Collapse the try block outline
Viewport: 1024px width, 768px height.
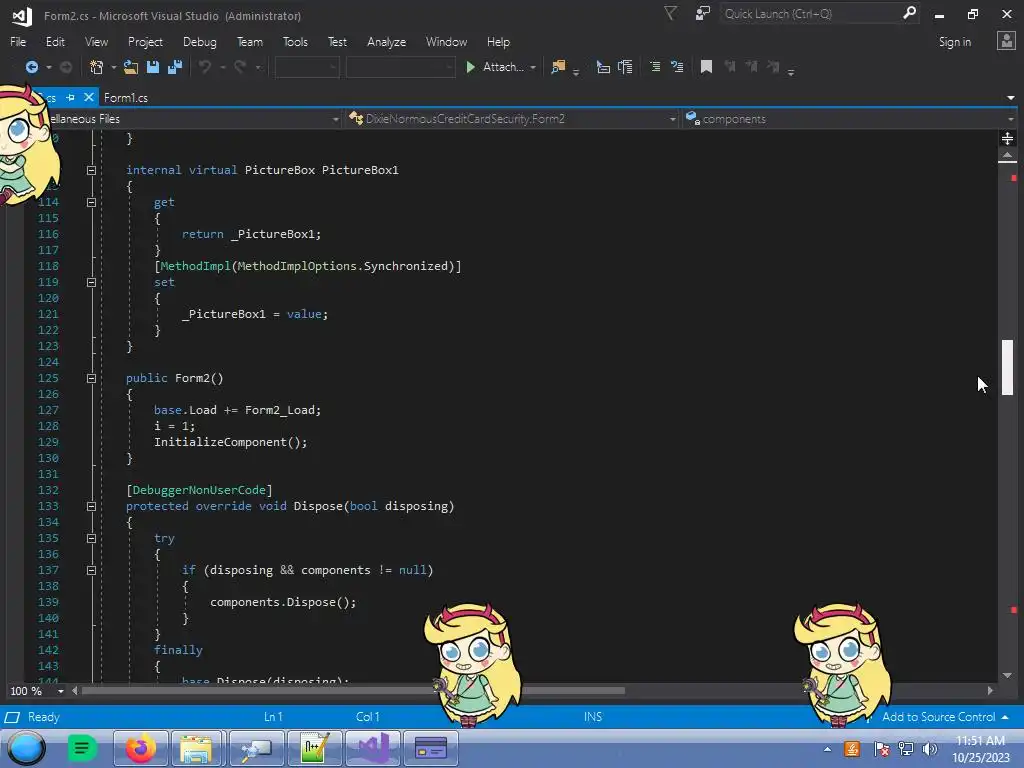click(x=91, y=539)
